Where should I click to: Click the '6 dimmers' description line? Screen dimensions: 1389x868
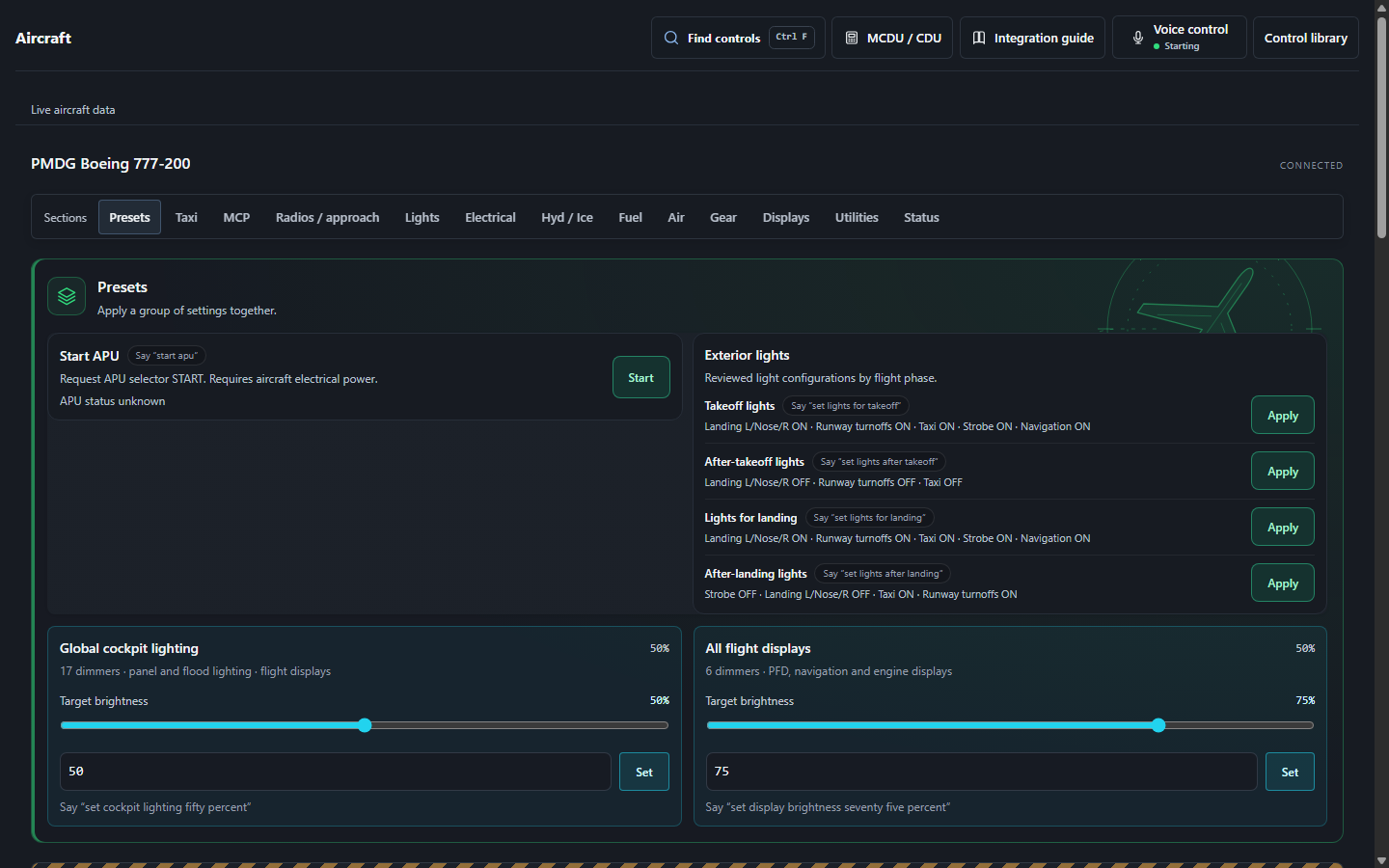[x=829, y=671]
